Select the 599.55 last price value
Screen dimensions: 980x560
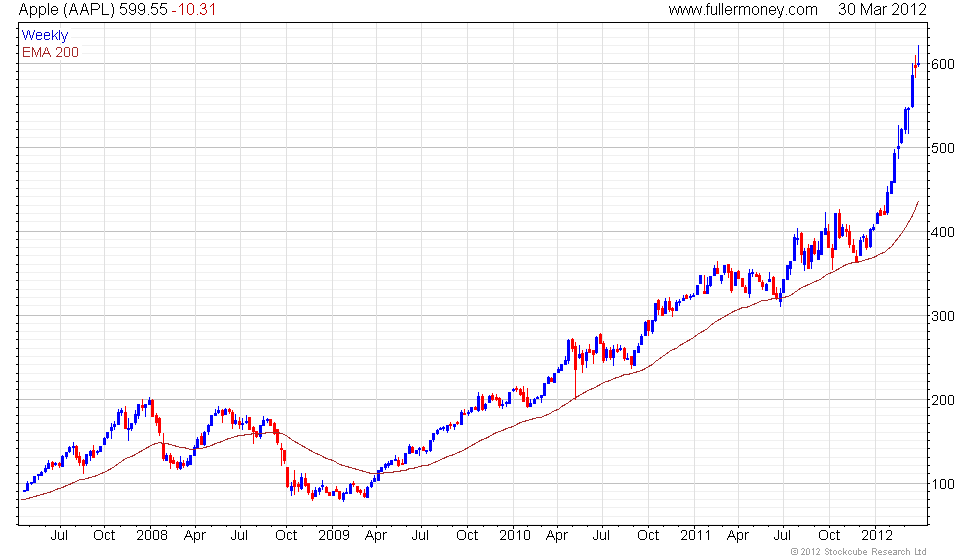(x=143, y=9)
